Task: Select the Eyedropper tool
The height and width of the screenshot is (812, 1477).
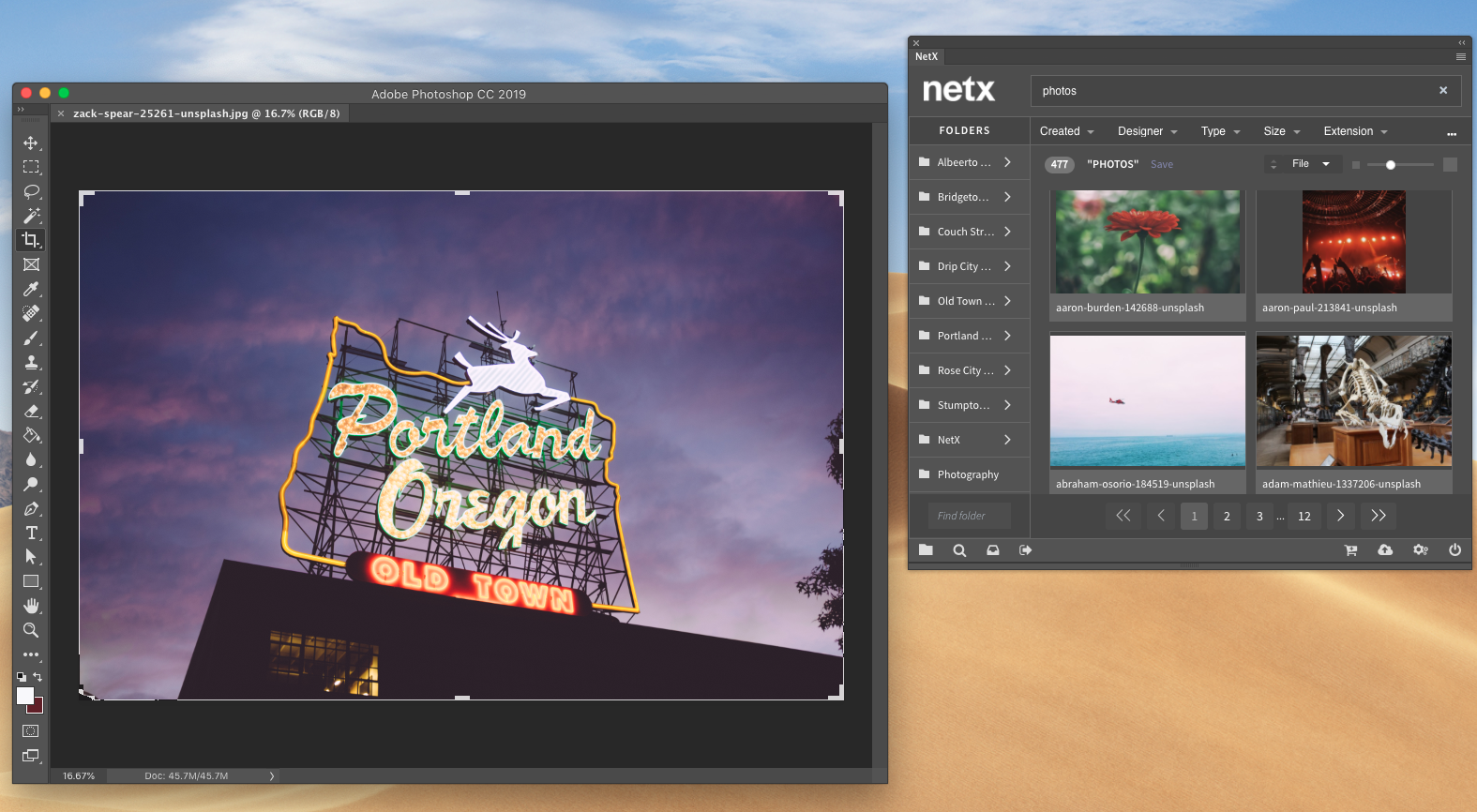Action: pos(31,289)
